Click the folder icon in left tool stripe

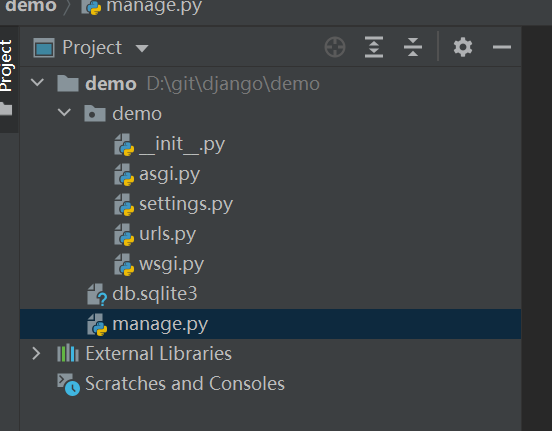6,109
